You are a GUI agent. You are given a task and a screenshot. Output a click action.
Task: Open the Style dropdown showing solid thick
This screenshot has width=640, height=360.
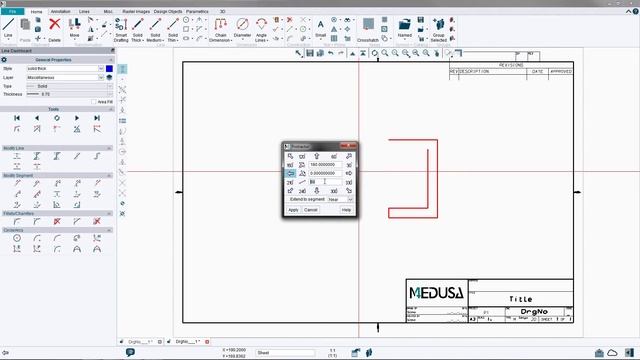tap(100, 69)
